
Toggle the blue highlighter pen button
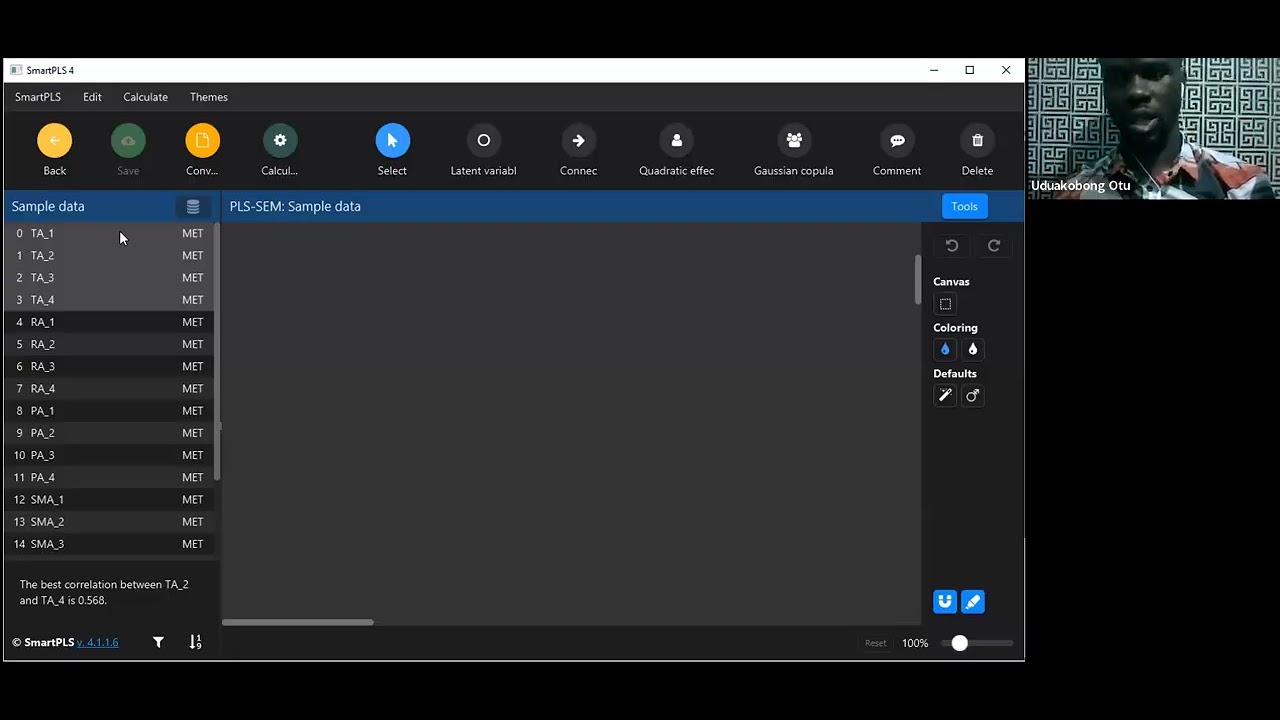click(x=973, y=601)
